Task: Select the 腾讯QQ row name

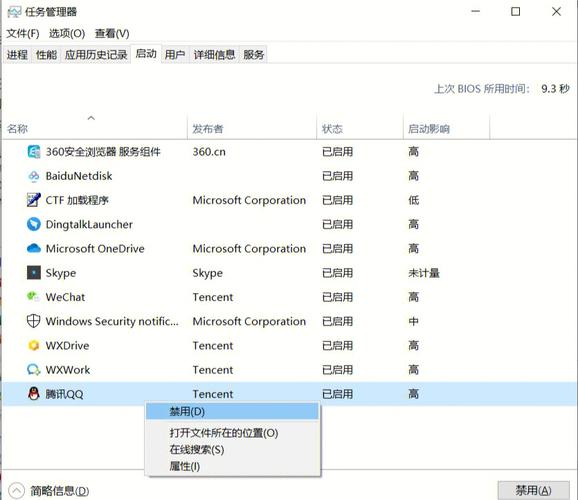Action: point(65,394)
